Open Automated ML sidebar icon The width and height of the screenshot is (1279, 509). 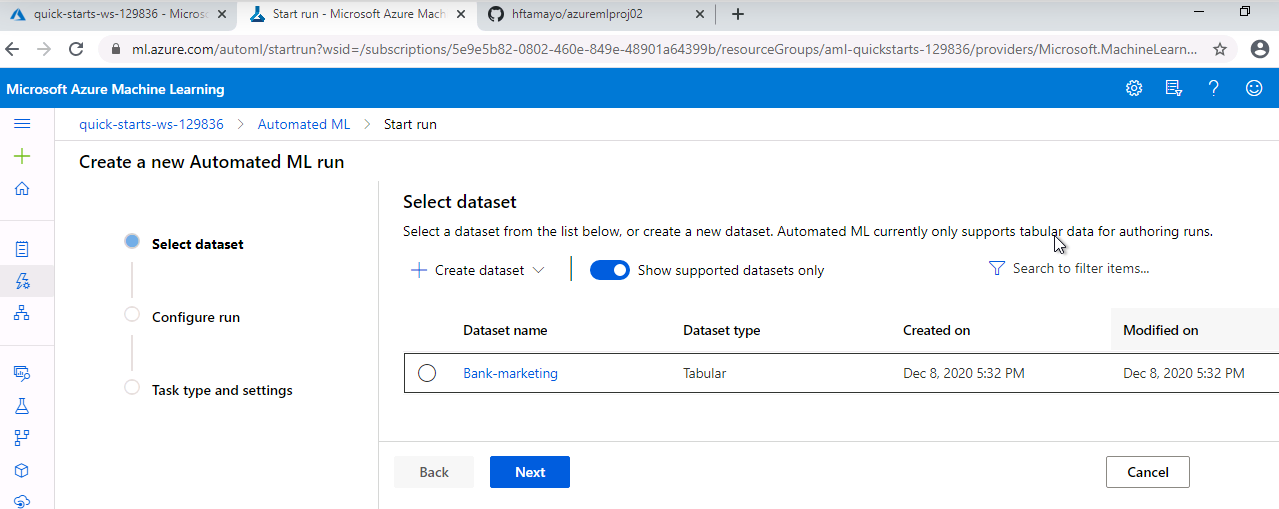[x=22, y=281]
